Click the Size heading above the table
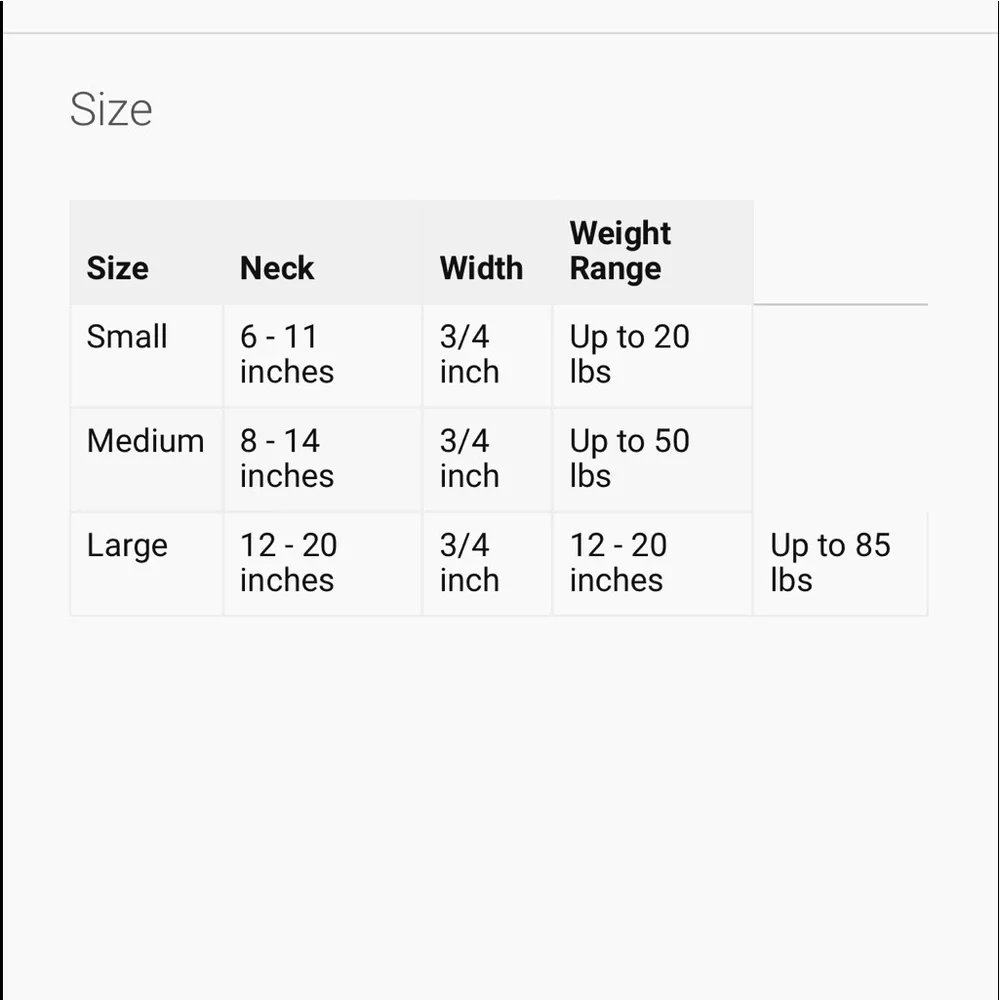Screen dimensions: 1000x1000 click(x=111, y=109)
